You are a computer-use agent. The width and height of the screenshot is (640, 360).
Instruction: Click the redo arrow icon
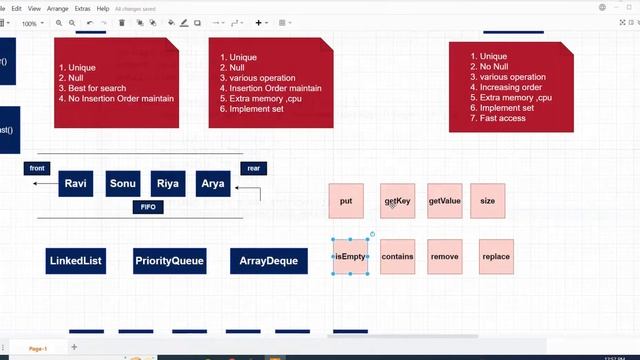[104, 23]
